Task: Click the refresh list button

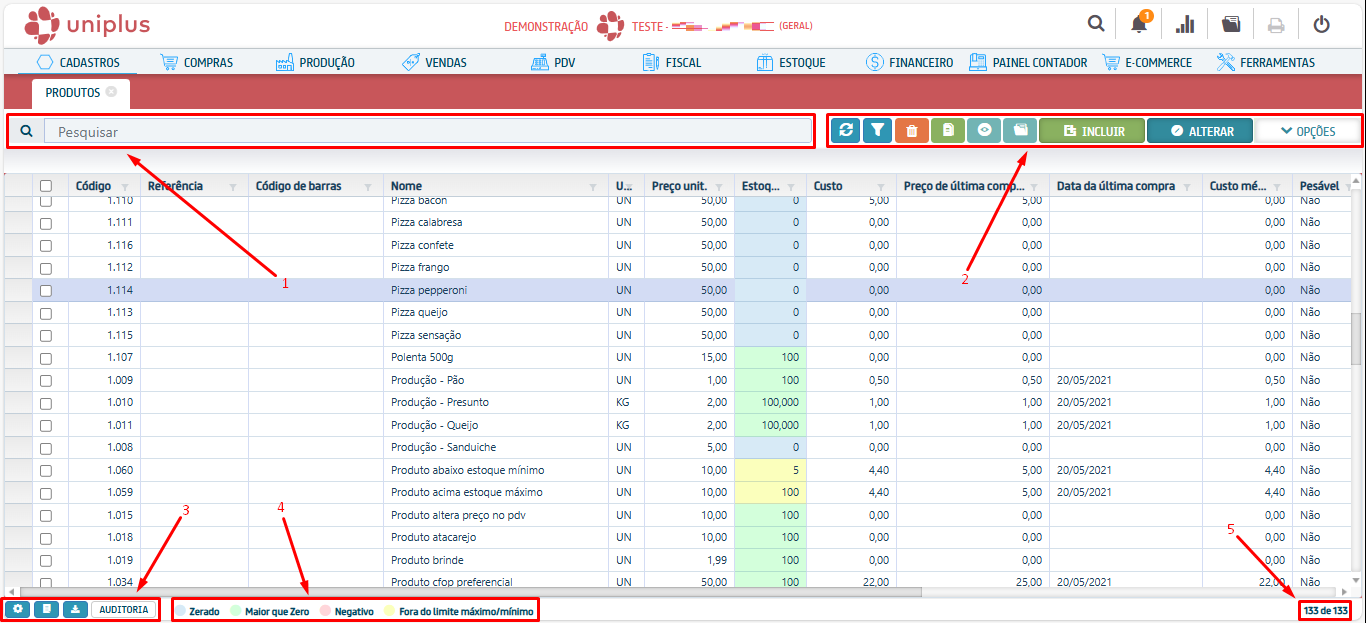Action: [x=846, y=131]
